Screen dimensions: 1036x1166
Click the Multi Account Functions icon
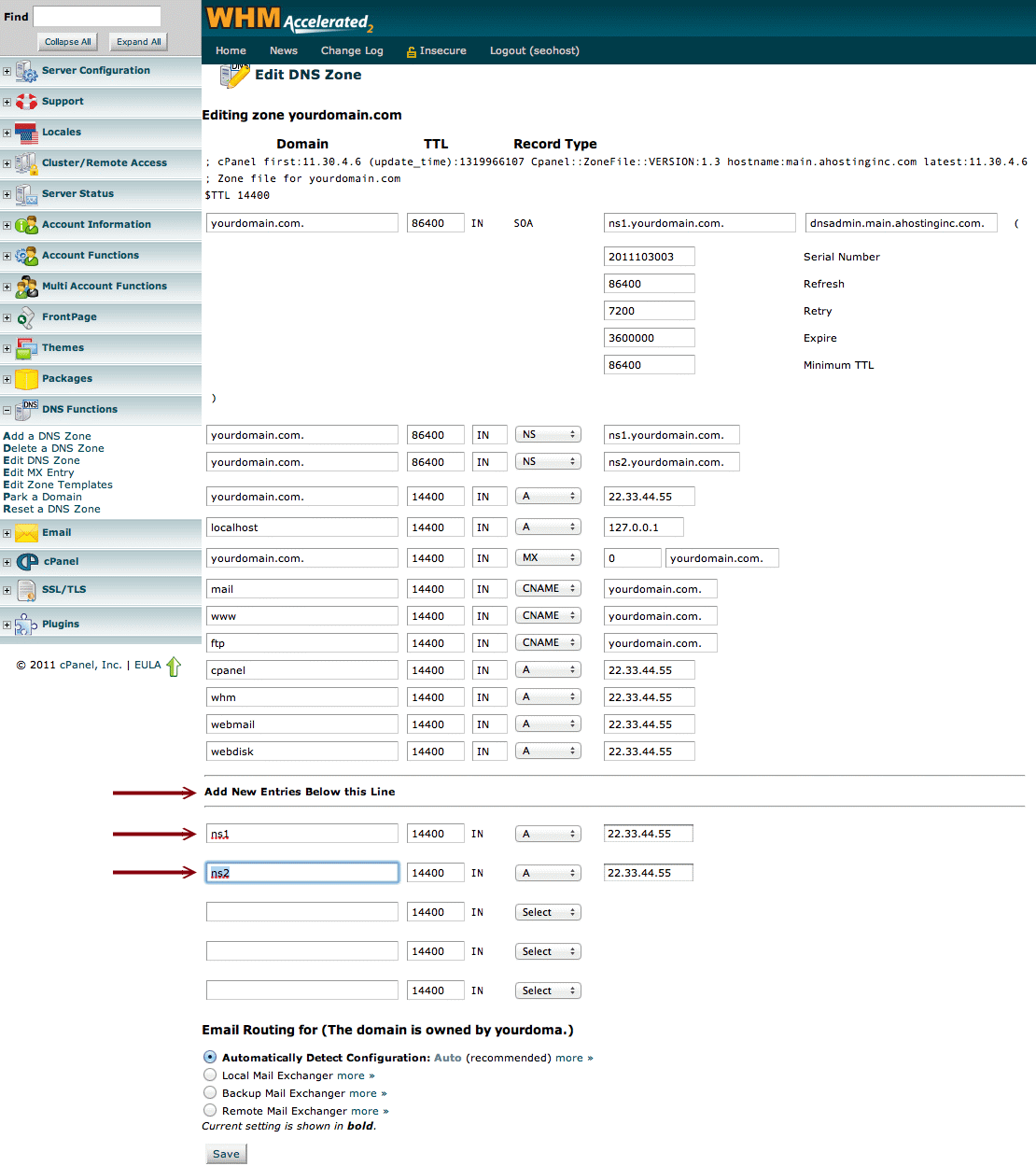tap(26, 287)
